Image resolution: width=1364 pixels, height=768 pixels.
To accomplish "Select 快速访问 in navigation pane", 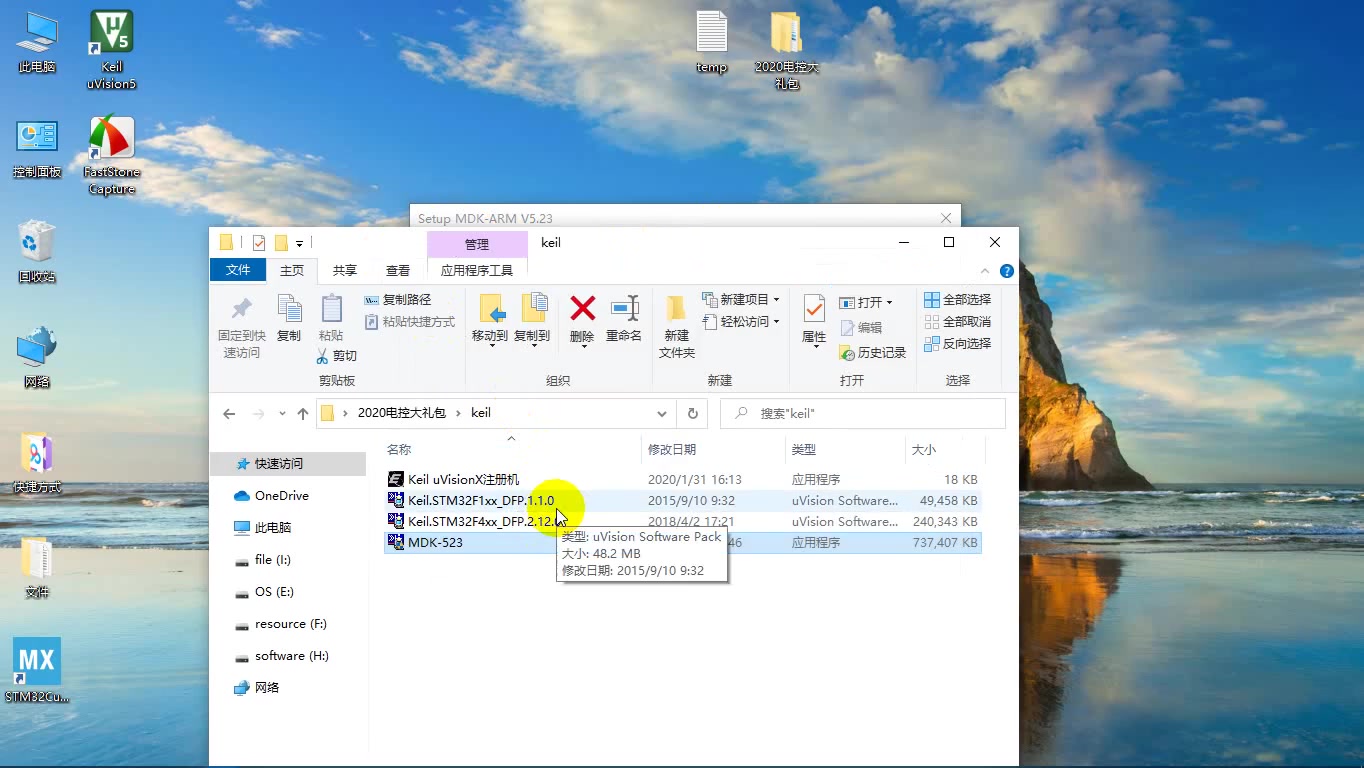I will (x=288, y=464).
